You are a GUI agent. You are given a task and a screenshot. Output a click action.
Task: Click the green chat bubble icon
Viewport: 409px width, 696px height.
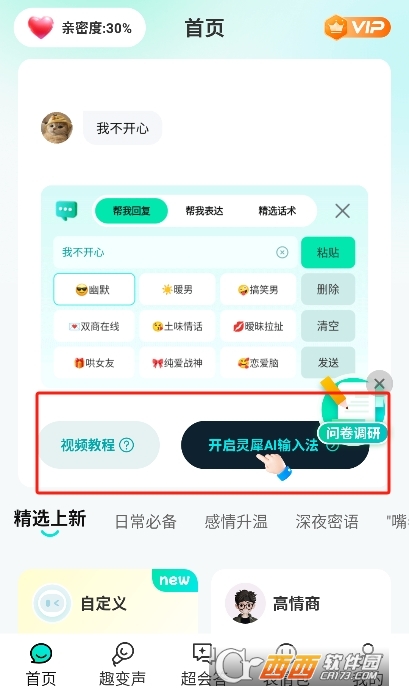(67, 211)
